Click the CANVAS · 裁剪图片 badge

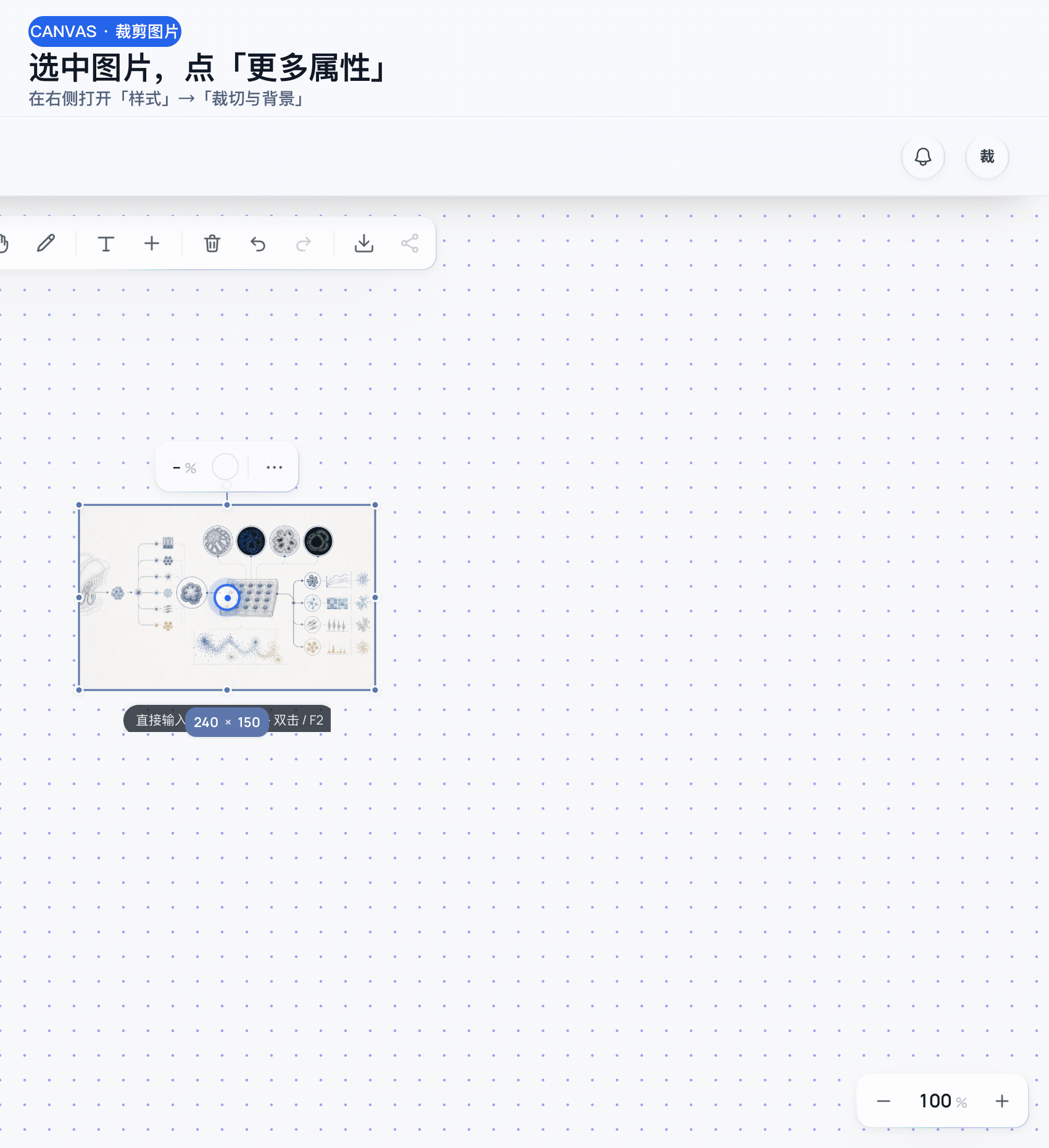click(x=105, y=31)
